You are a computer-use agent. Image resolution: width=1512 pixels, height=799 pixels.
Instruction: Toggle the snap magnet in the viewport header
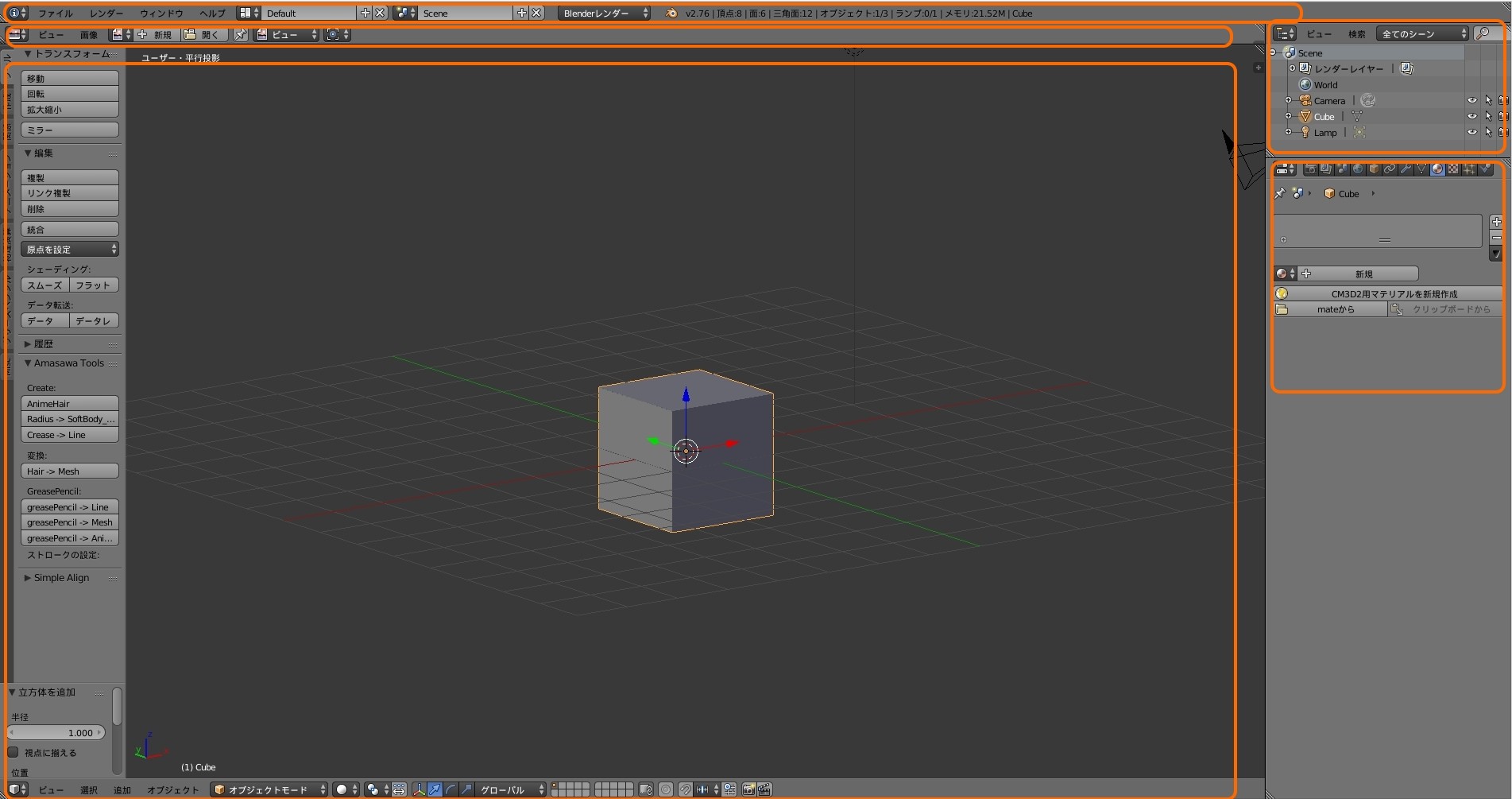click(x=685, y=789)
